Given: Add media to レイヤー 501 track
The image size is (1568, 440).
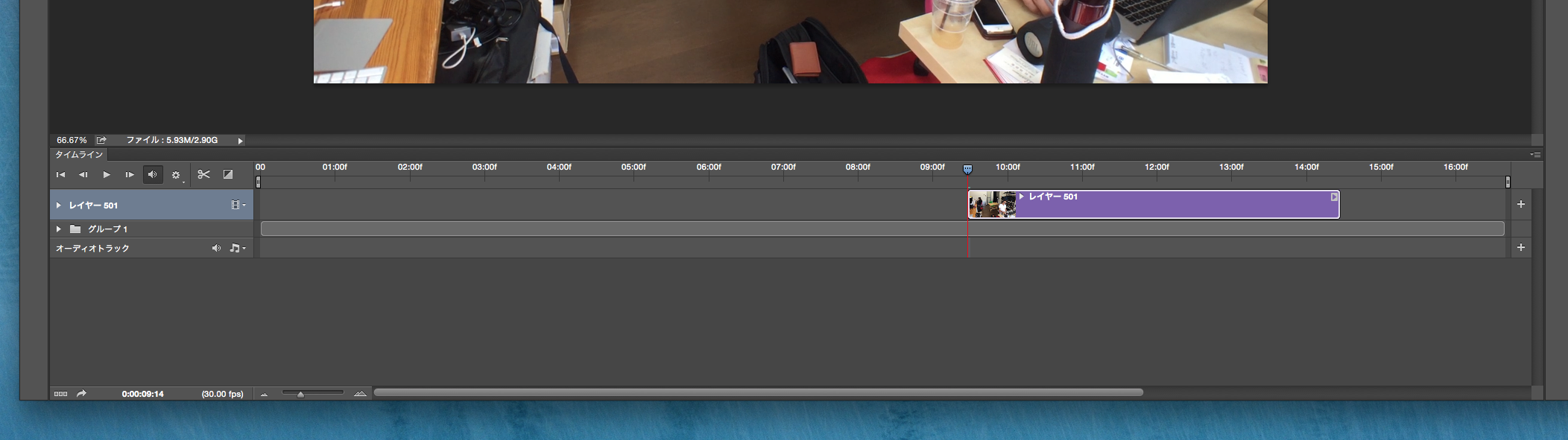Looking at the screenshot, I should tap(1521, 205).
